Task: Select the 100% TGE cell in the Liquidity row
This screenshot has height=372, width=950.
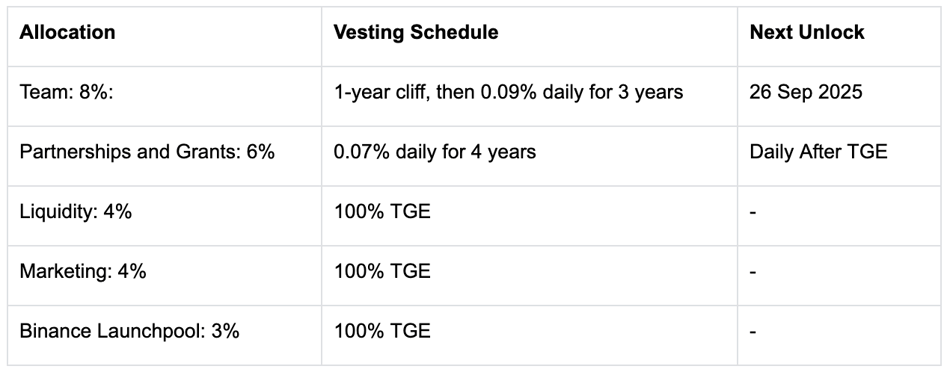Action: 529,216
